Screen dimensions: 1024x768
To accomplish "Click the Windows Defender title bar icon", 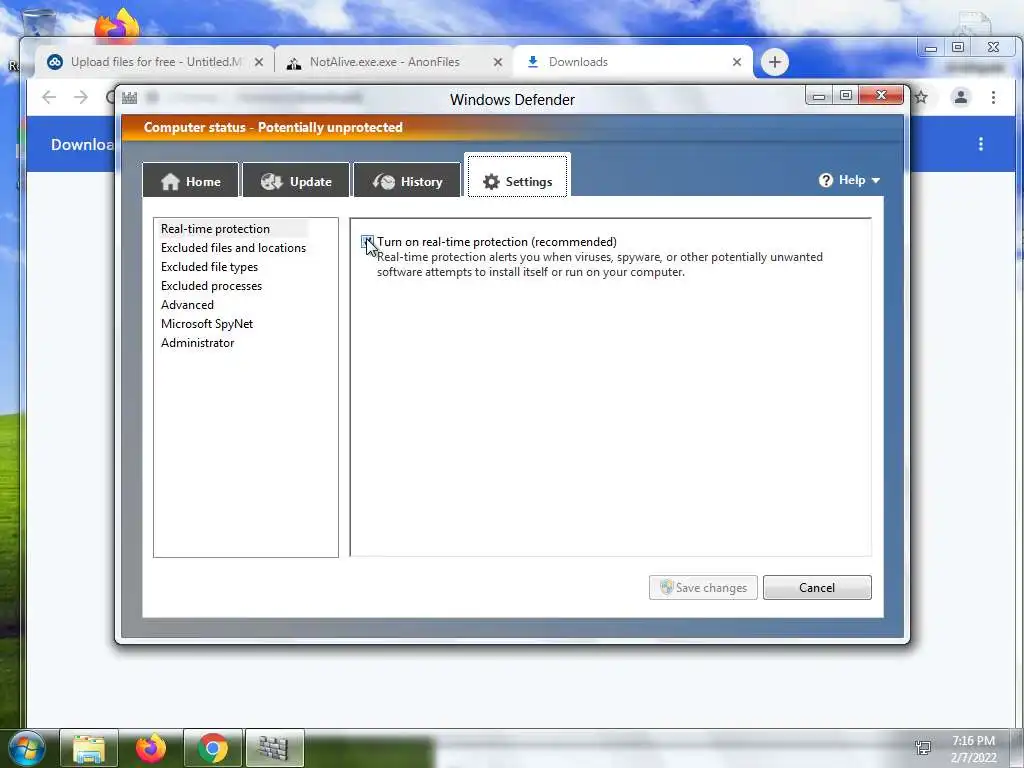I will [129, 98].
